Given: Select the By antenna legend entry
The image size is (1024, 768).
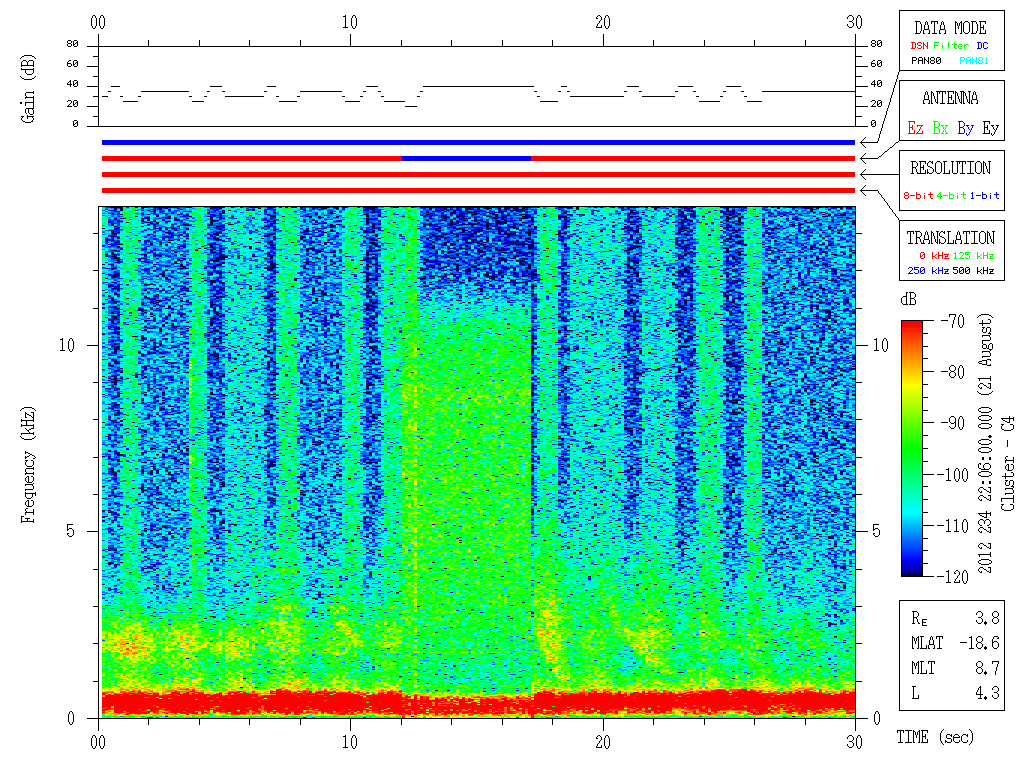Looking at the screenshot, I should click(965, 129).
